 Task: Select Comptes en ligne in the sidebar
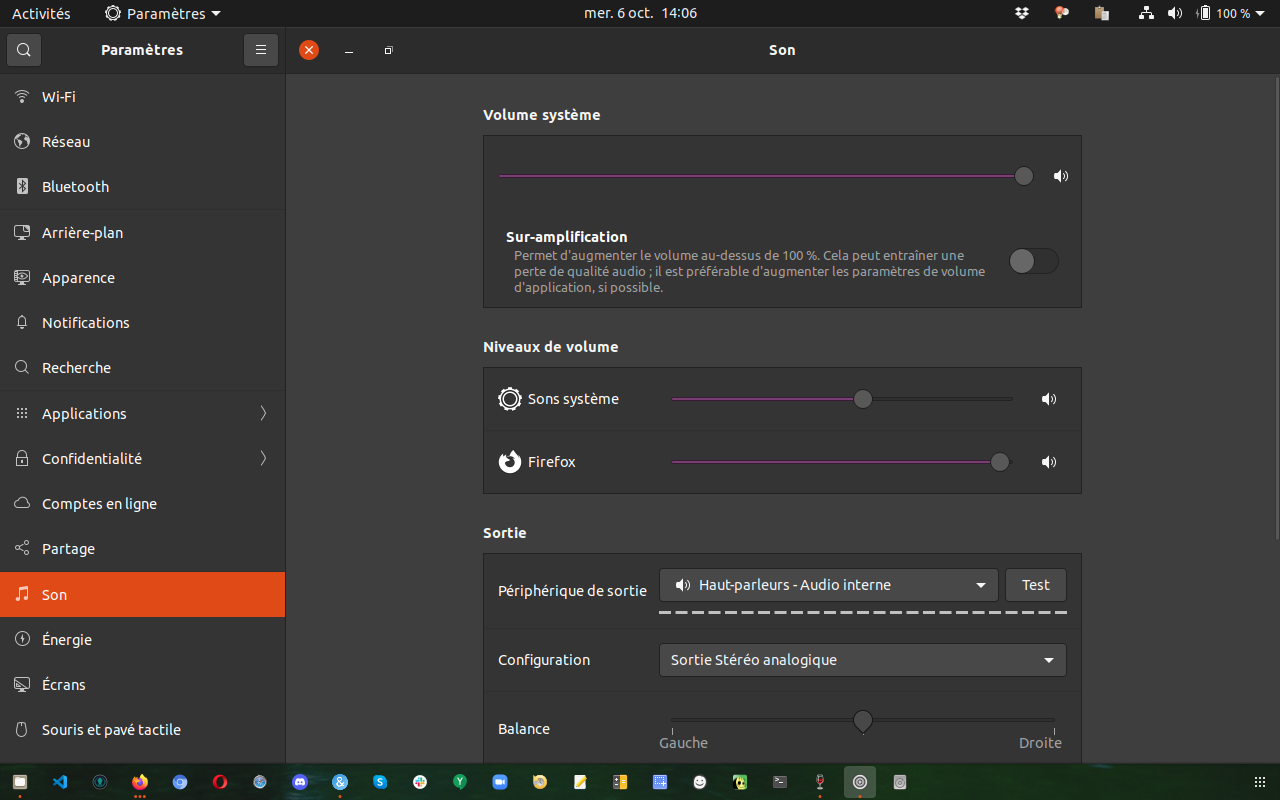click(x=142, y=504)
